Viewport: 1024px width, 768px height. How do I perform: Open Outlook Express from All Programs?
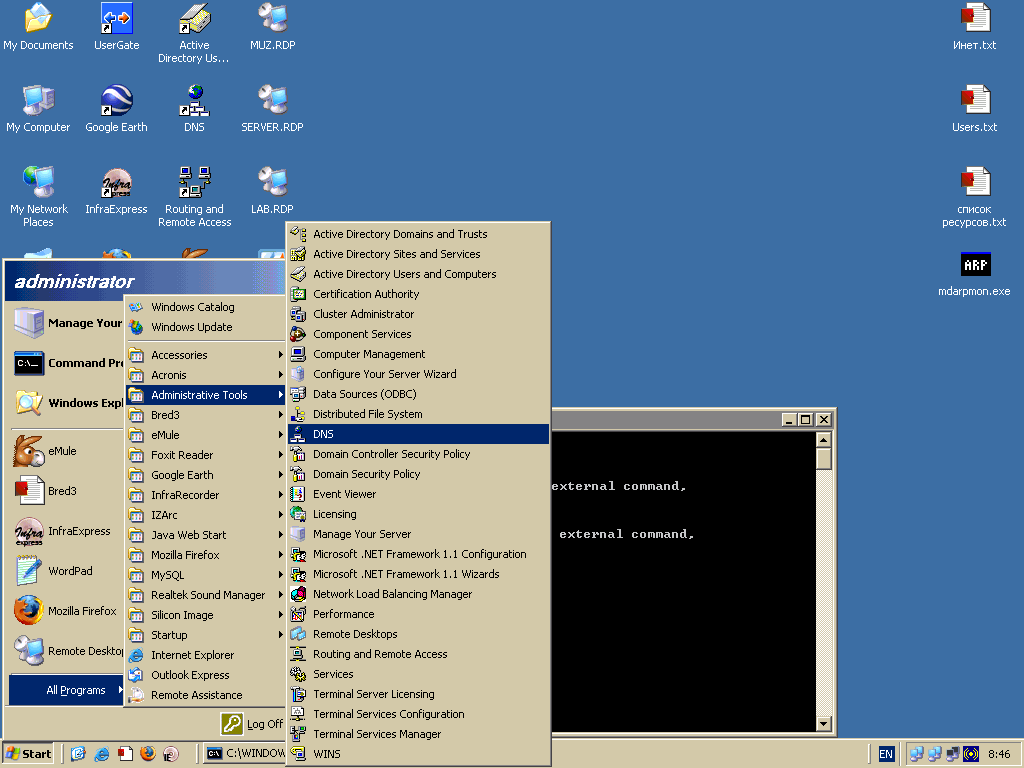click(206, 675)
